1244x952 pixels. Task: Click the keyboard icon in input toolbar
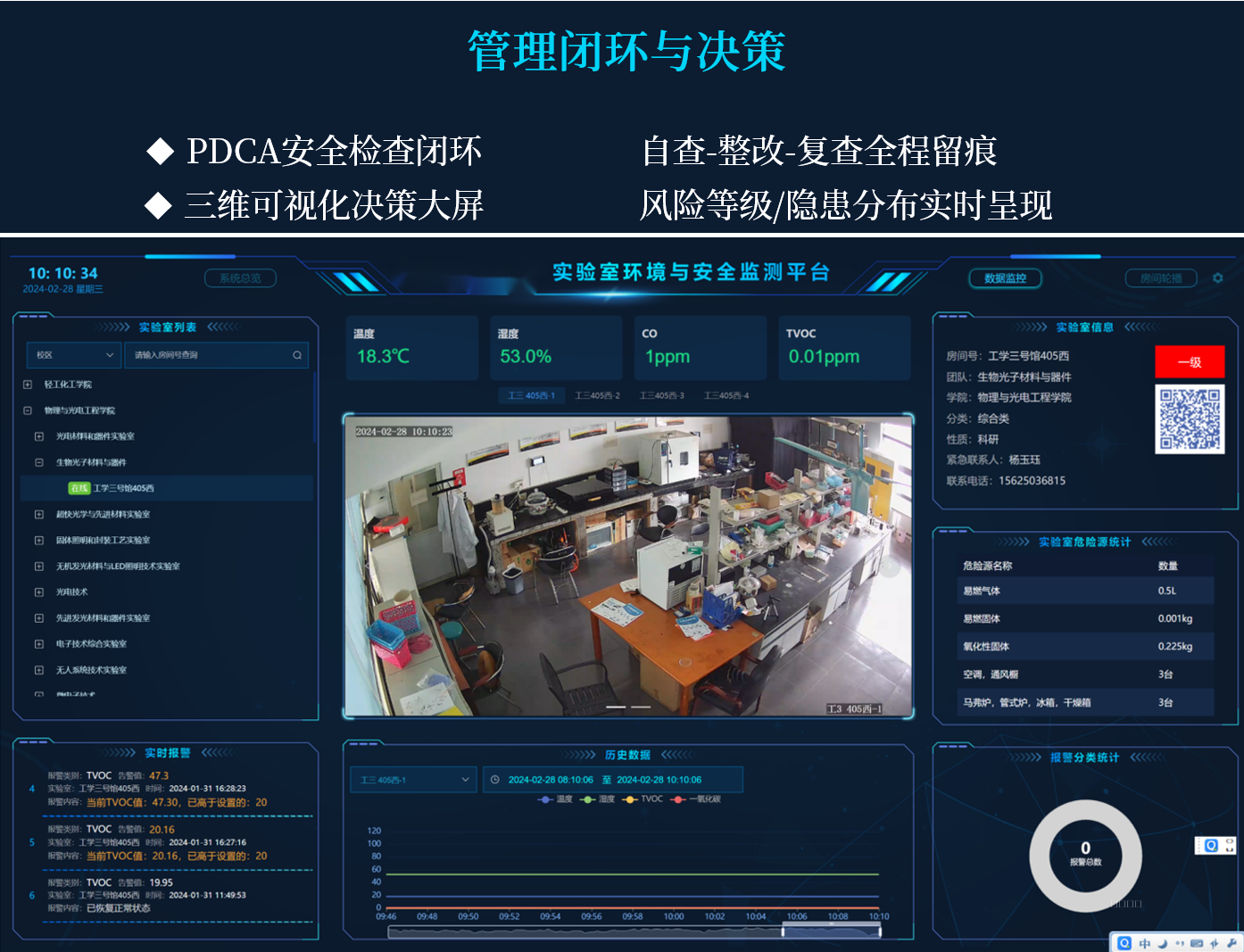1197,943
